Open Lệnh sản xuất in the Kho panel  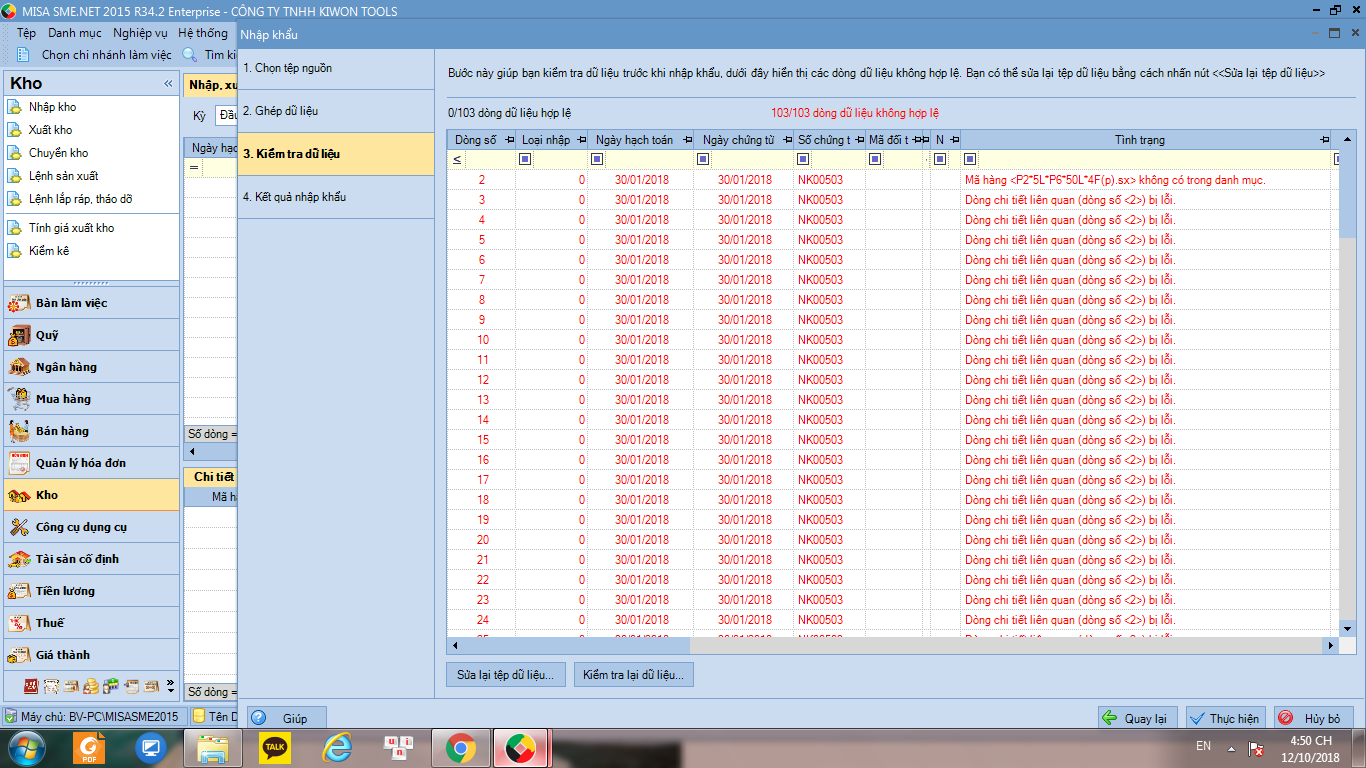tap(63, 176)
